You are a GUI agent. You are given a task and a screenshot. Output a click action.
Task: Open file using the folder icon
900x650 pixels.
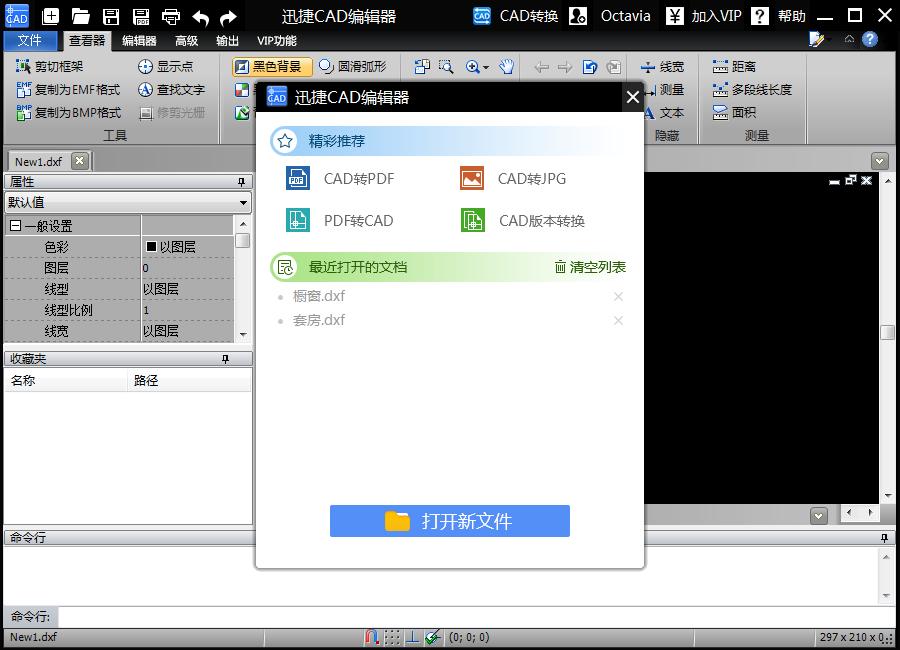point(80,16)
